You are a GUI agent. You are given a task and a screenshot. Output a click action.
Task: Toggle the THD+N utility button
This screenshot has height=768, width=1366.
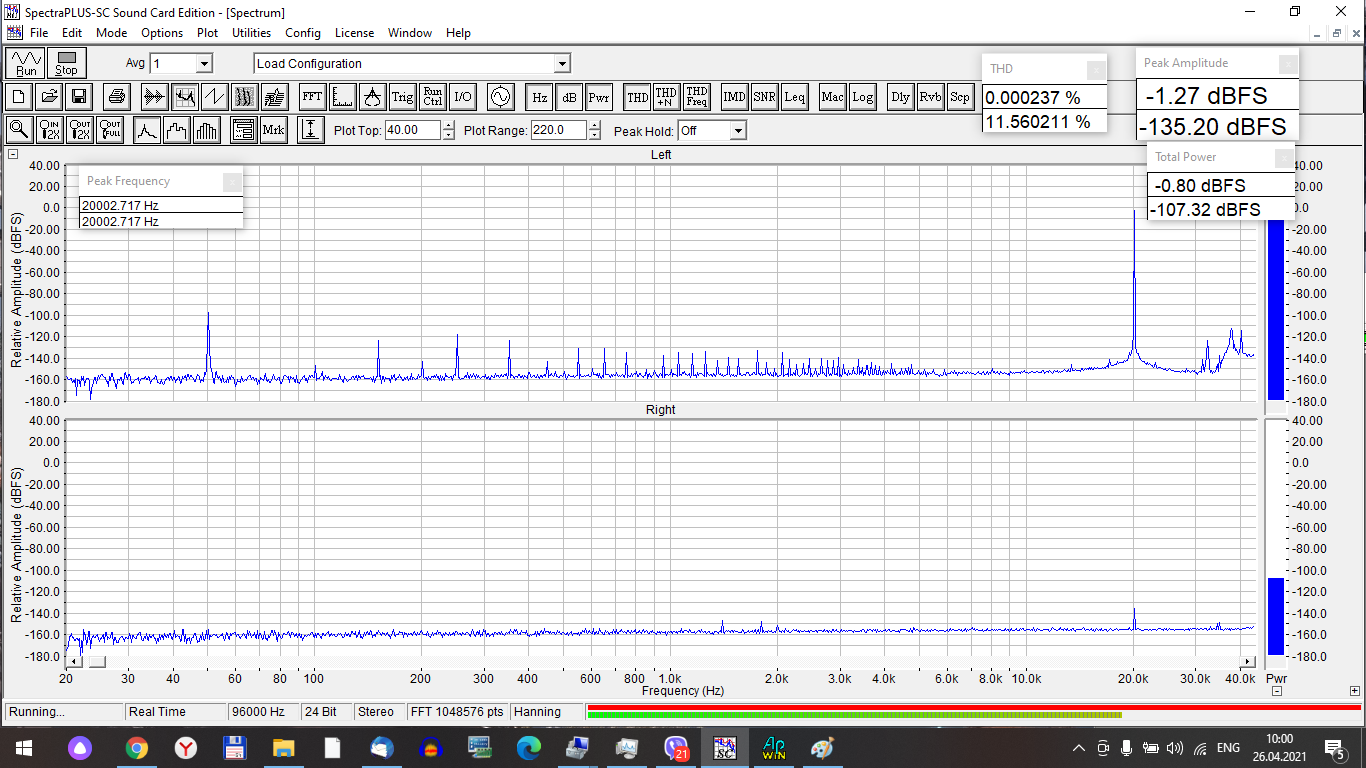666,97
